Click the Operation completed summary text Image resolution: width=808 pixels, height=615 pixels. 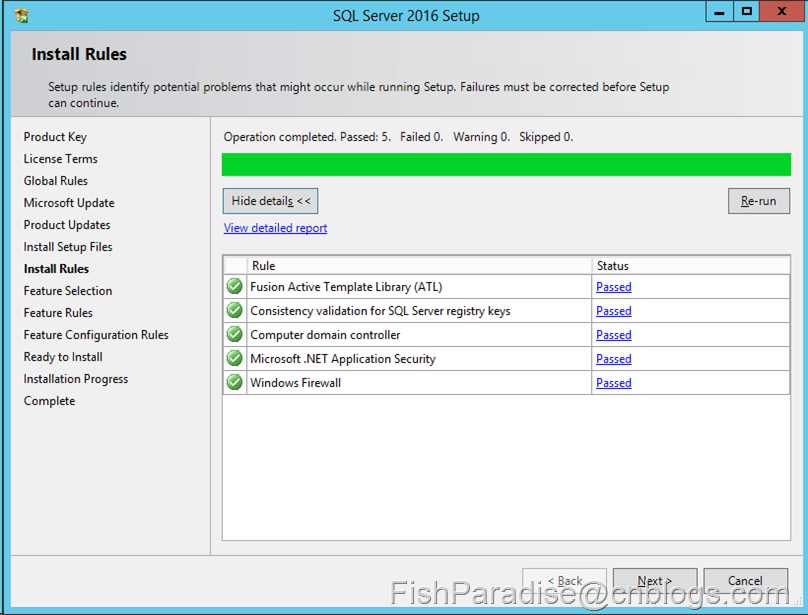398,137
